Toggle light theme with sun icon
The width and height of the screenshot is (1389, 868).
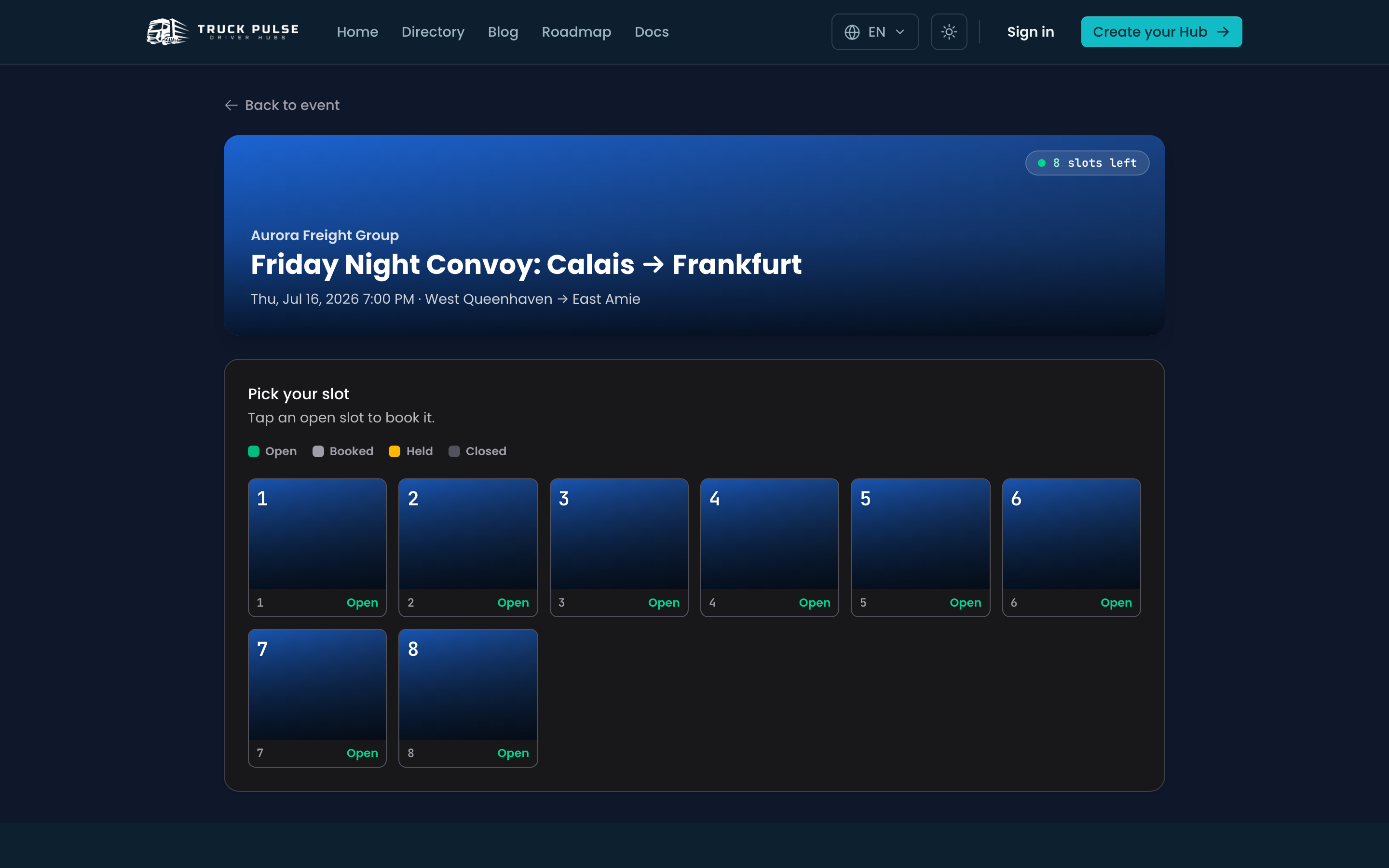(x=949, y=31)
